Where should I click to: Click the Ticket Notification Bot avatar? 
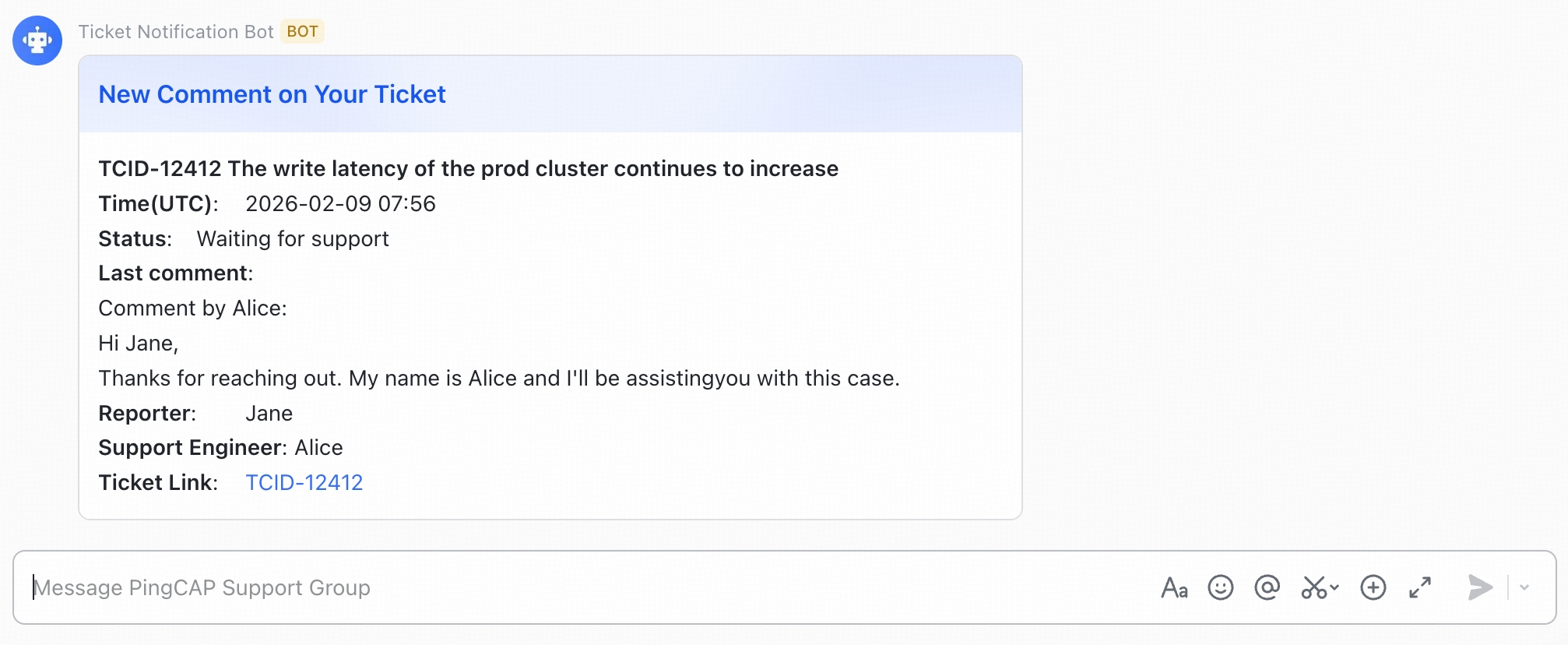(x=37, y=41)
